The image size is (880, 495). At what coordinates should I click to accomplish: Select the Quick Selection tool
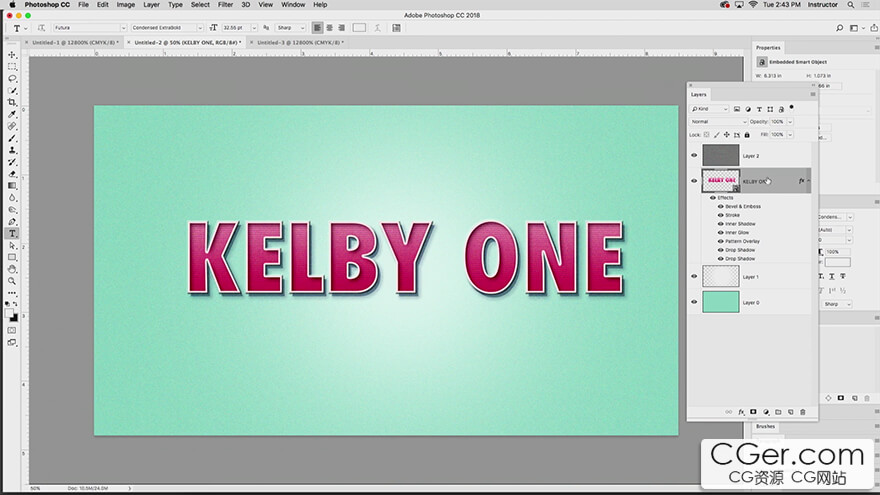tap(12, 90)
